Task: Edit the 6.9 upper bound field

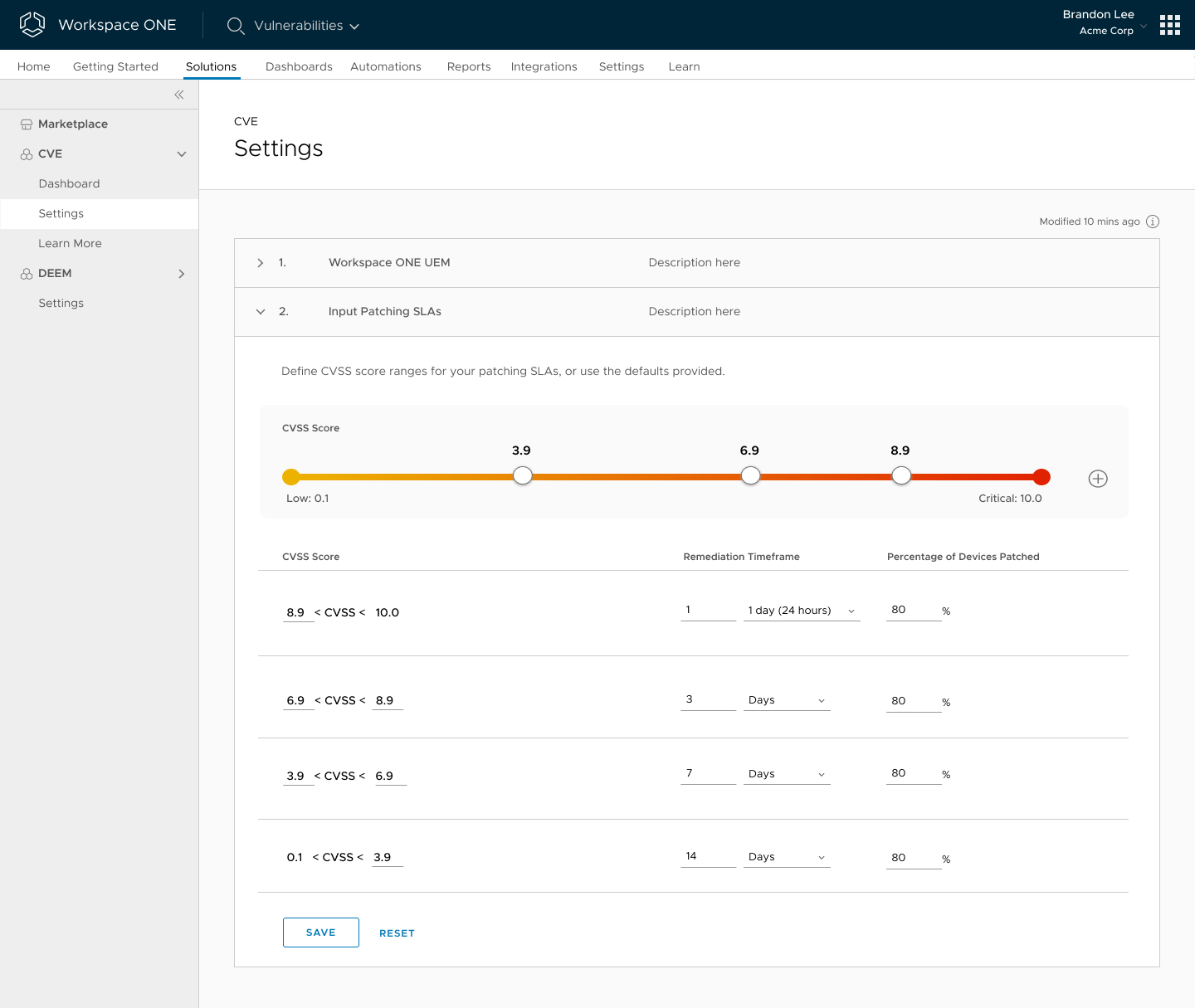Action: coord(391,777)
